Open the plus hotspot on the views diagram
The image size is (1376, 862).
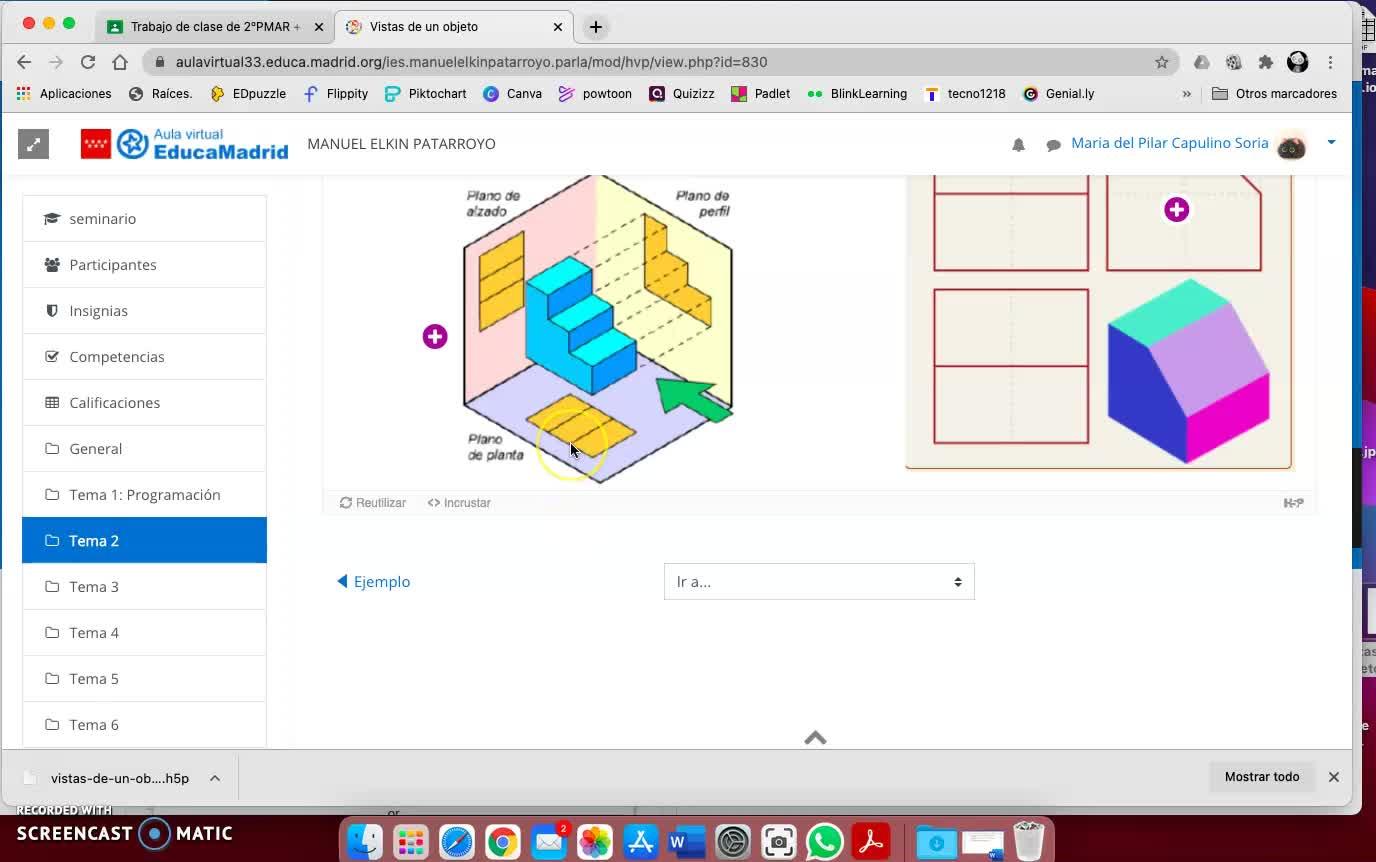(1176, 209)
